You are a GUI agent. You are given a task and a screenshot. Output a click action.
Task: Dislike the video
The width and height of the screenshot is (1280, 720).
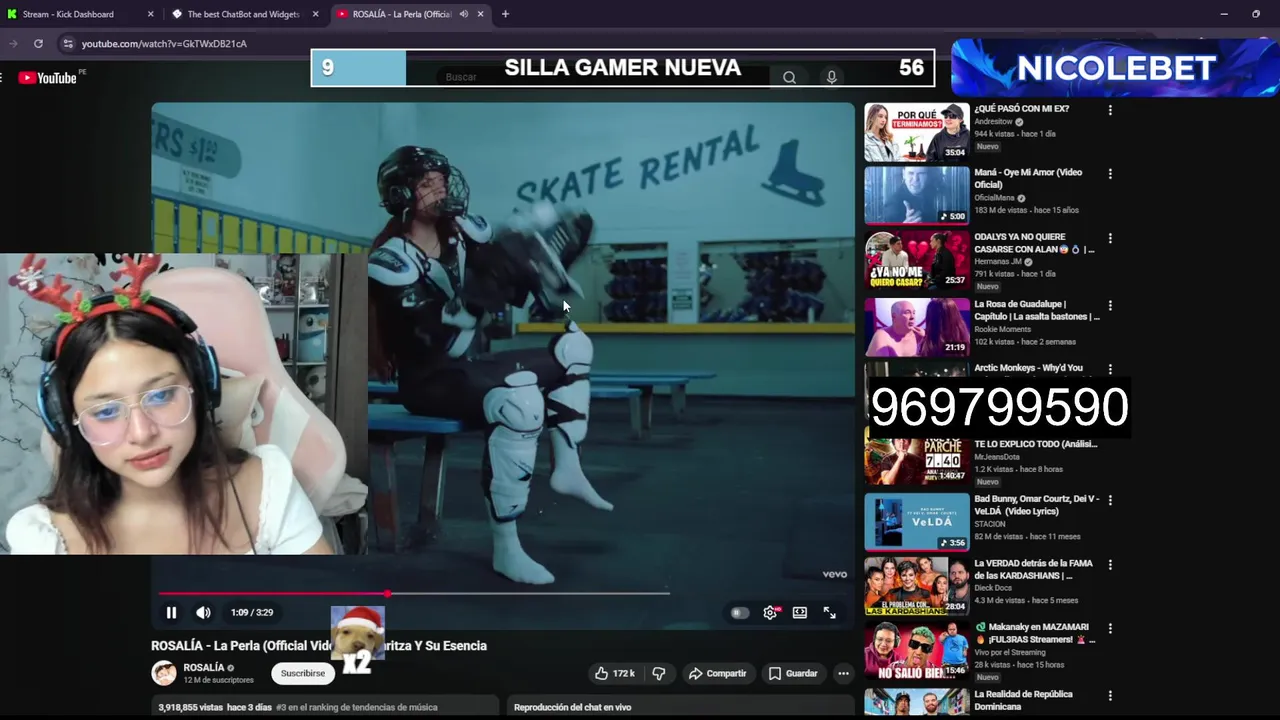click(x=659, y=673)
